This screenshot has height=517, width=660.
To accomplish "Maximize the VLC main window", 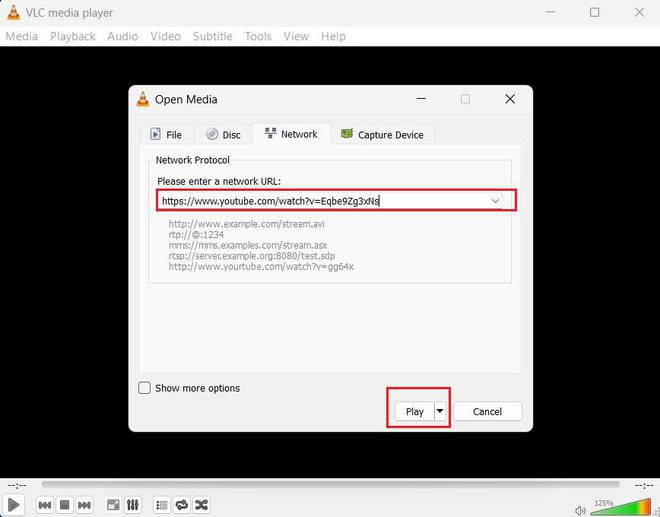I will coord(594,12).
